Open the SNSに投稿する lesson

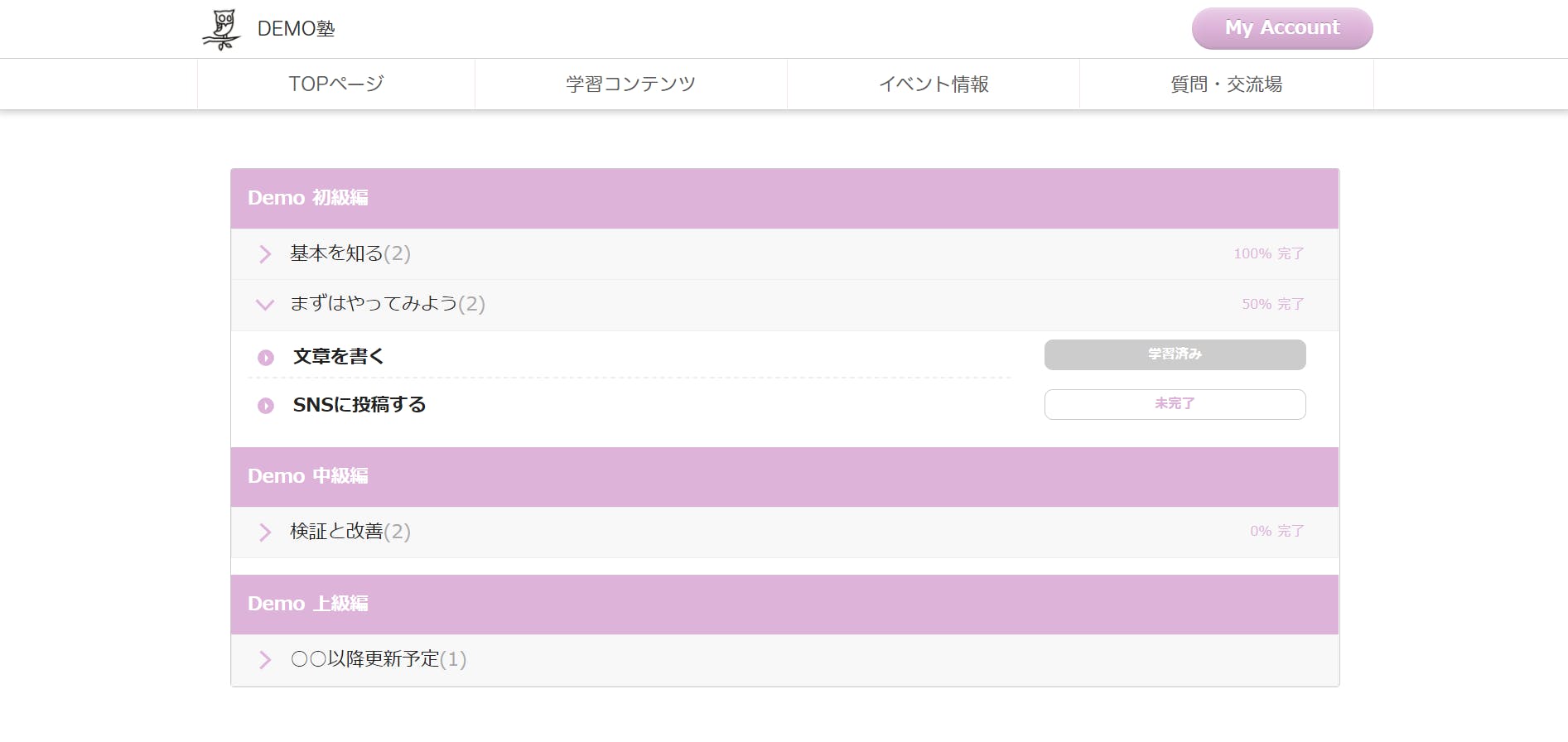(x=359, y=405)
